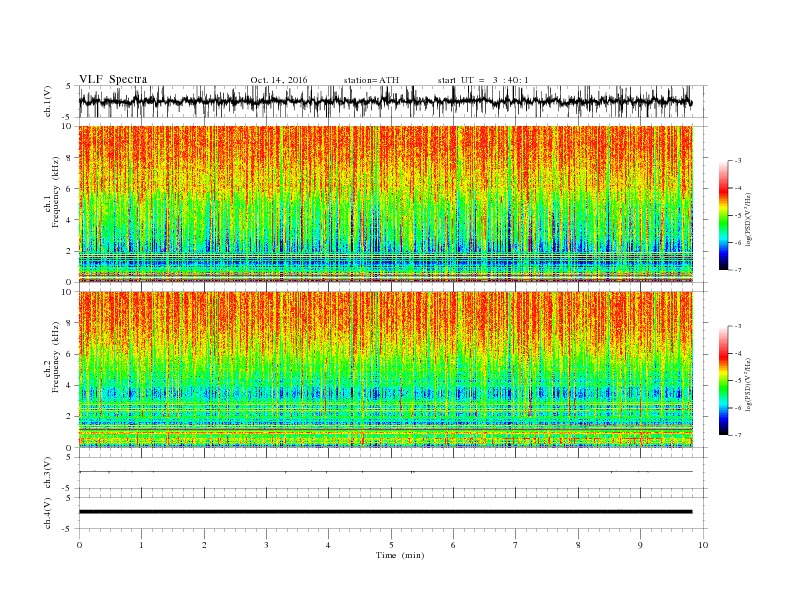The height and width of the screenshot is (612, 792).
Task: Click the "ch.3(V)" axis label
Action: (47, 473)
